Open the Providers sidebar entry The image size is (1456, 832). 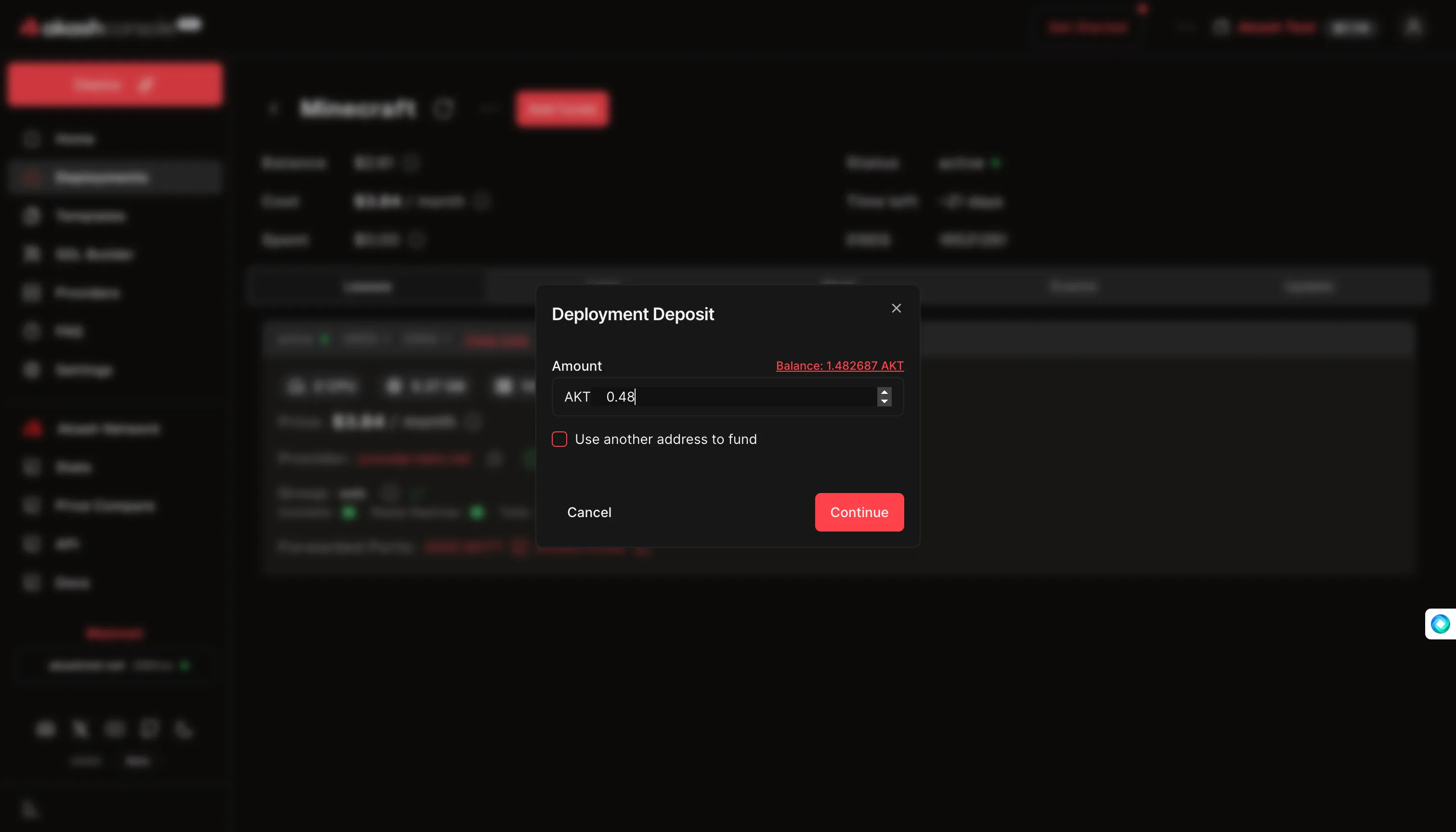pyautogui.click(x=87, y=293)
